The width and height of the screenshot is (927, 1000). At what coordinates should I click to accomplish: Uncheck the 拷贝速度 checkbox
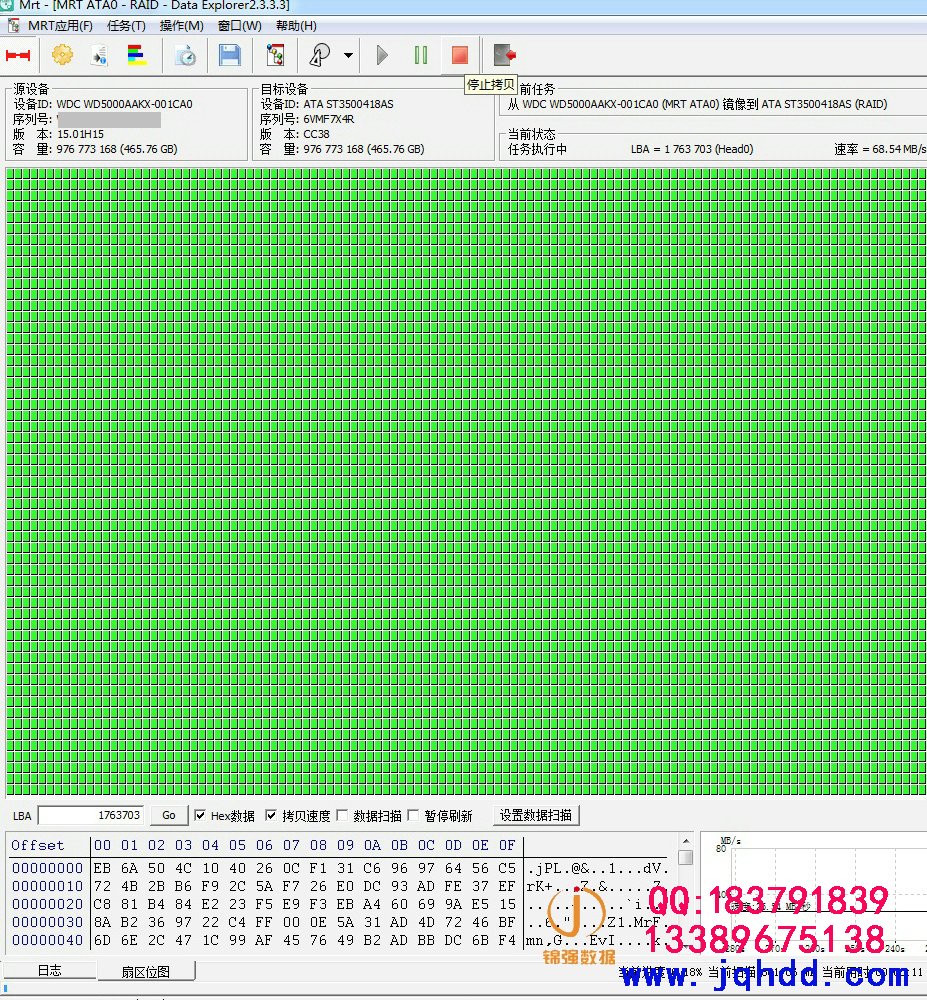271,816
